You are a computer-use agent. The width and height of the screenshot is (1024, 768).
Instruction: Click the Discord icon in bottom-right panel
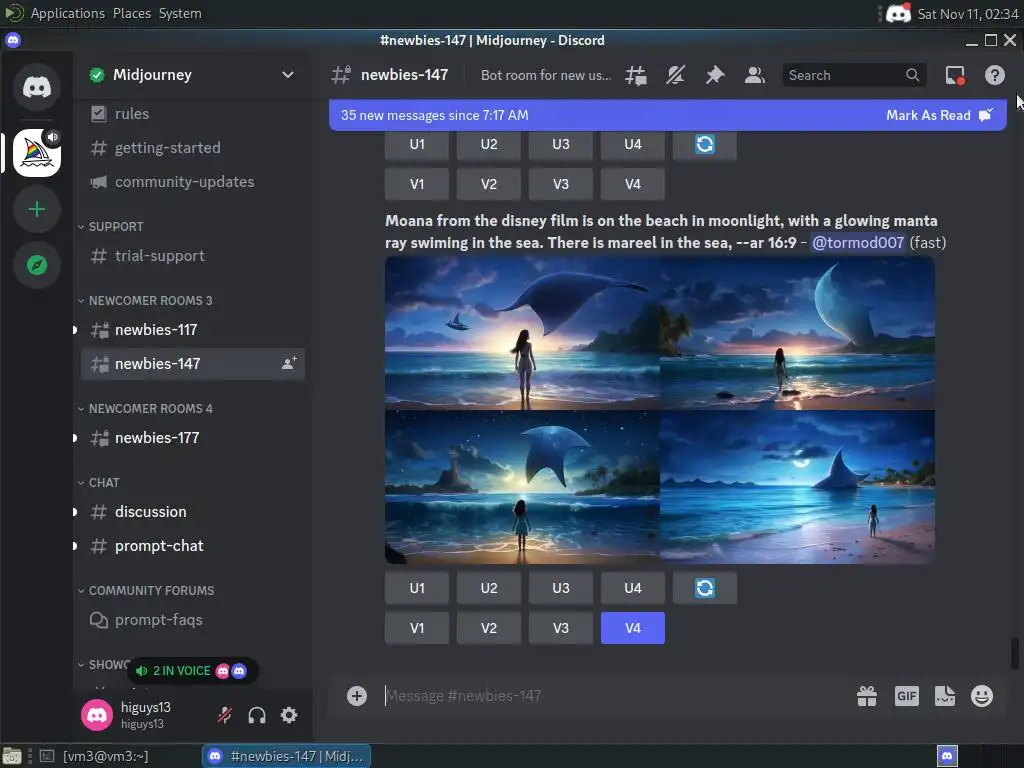(947, 756)
